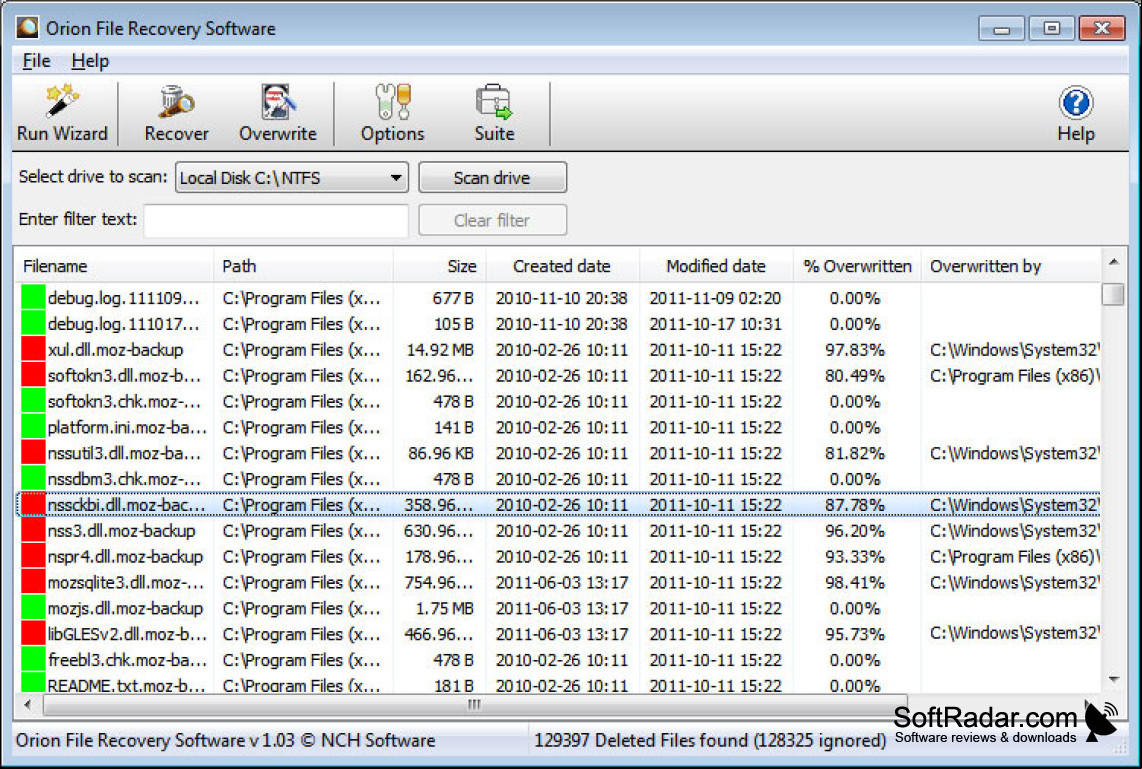Sort by the Size column header
The height and width of the screenshot is (769, 1142).
click(x=440, y=266)
